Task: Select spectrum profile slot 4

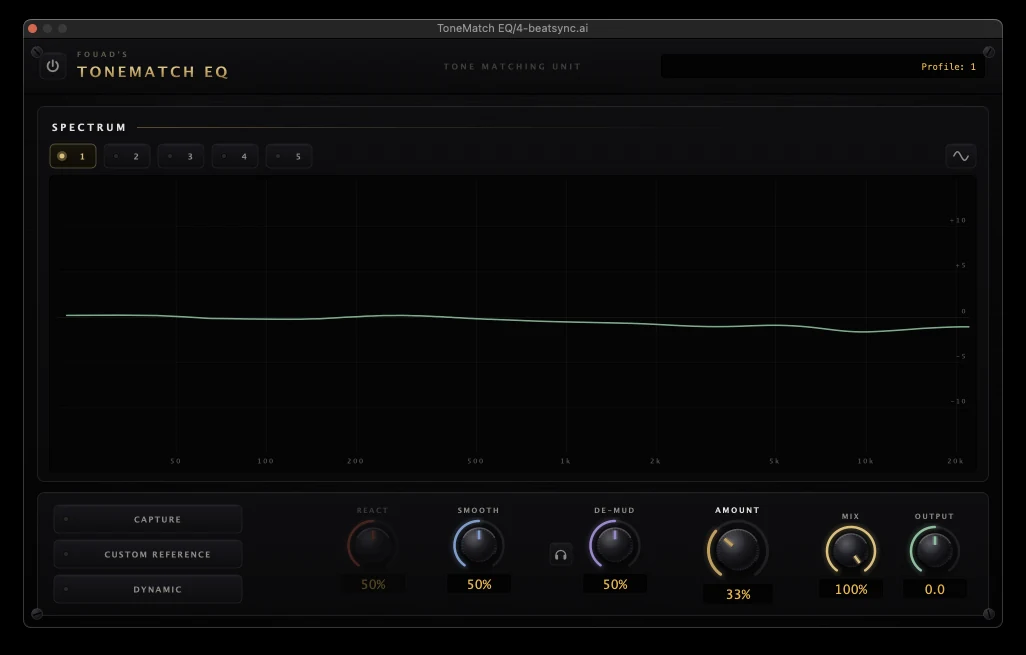Action: 235,156
